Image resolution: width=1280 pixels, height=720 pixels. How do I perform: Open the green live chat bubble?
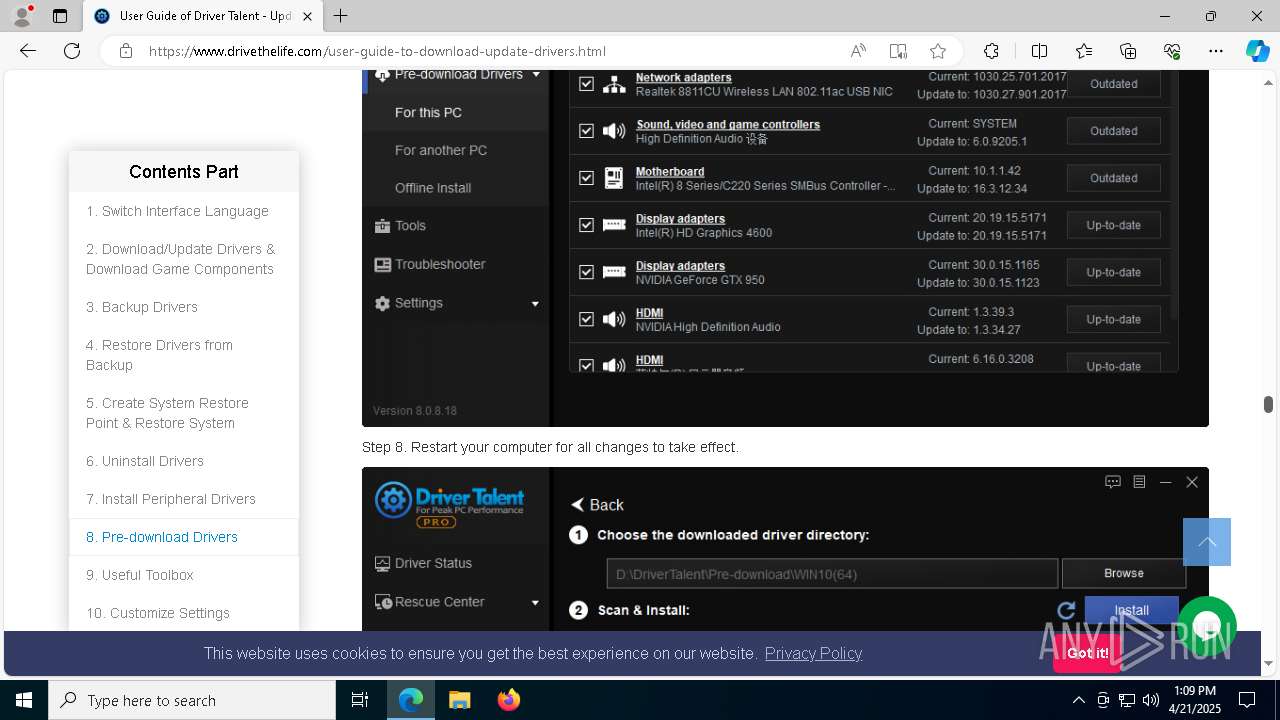[x=1207, y=625]
